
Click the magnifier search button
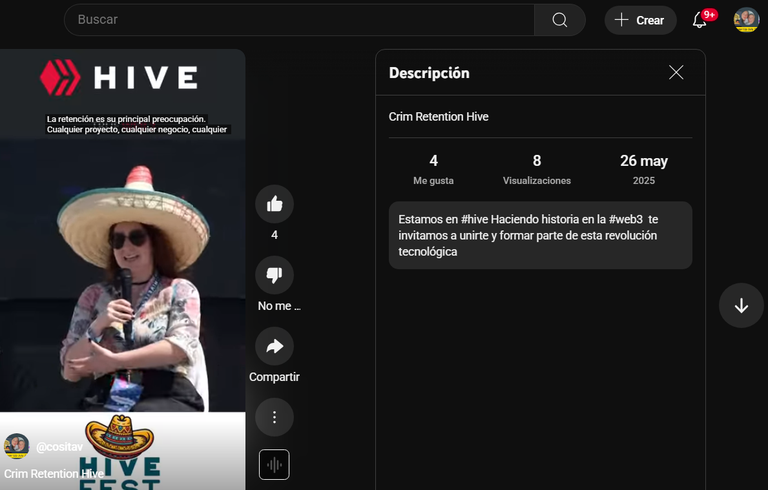(x=559, y=20)
